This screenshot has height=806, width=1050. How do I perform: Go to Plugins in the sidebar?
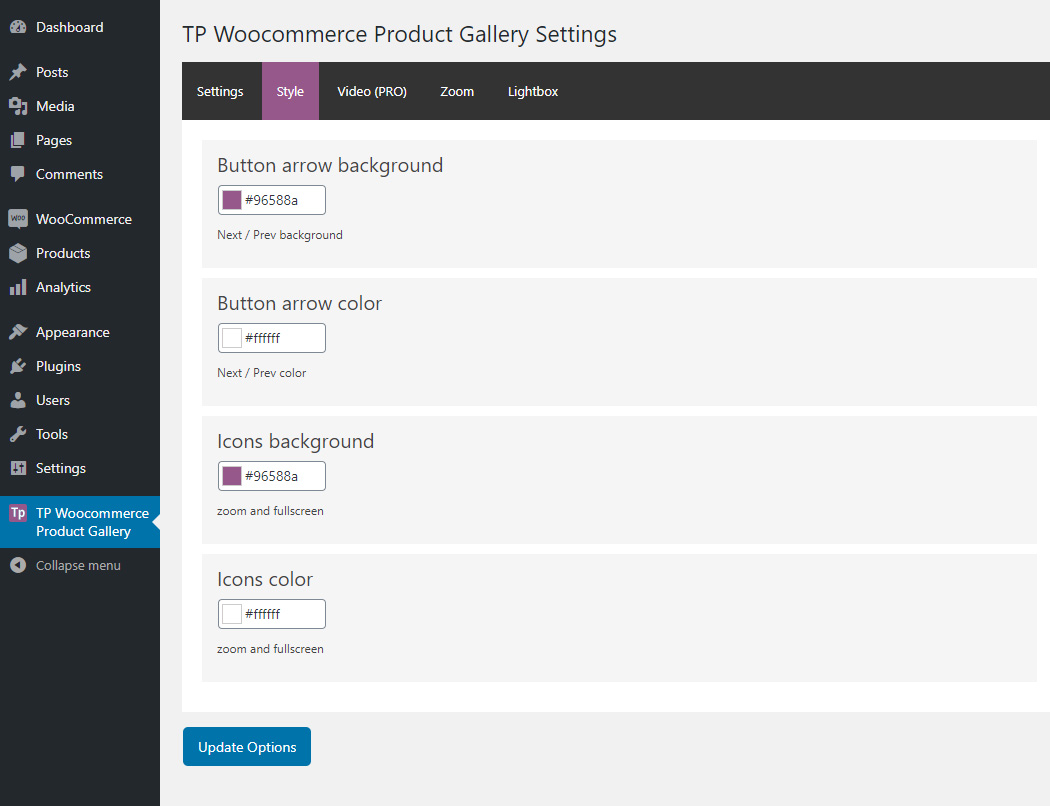click(x=58, y=366)
